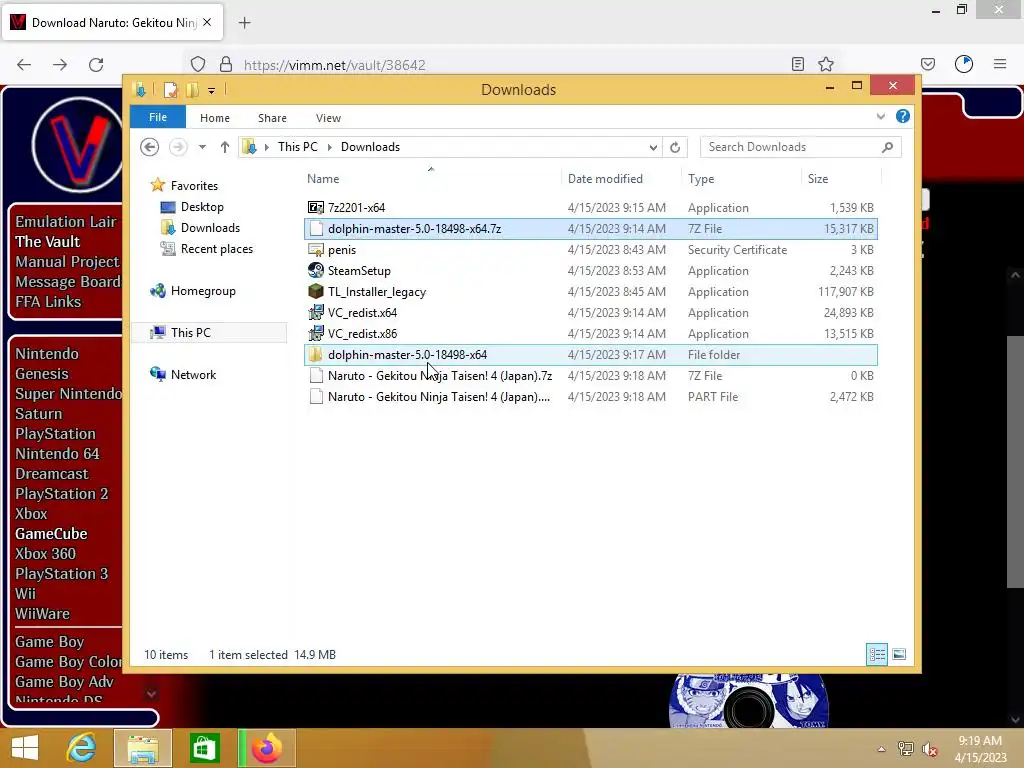This screenshot has width=1024, height=768.
Task: Bookmark this page with star icon
Action: click(825, 64)
